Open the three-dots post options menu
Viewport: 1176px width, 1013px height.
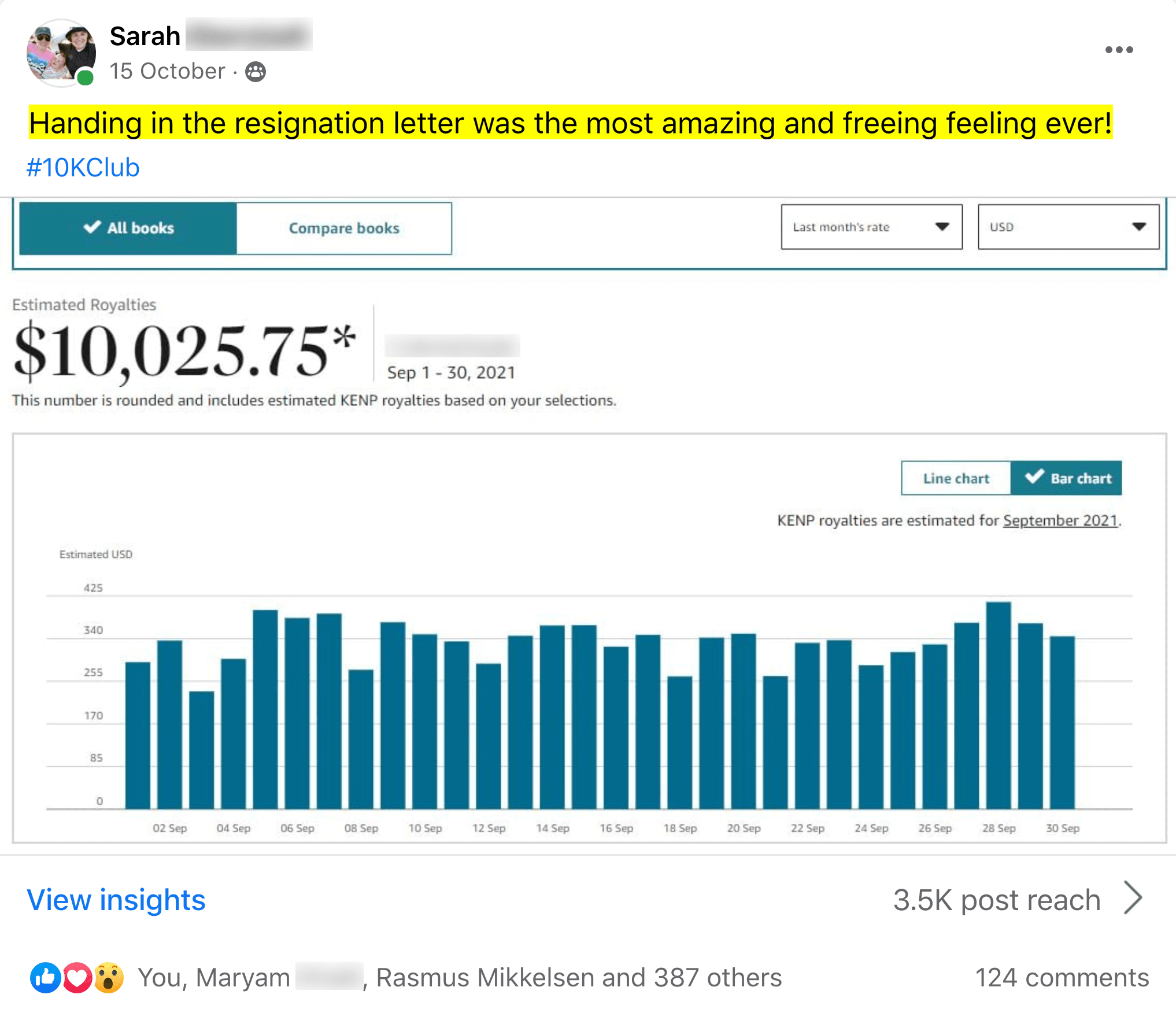pos(1119,50)
